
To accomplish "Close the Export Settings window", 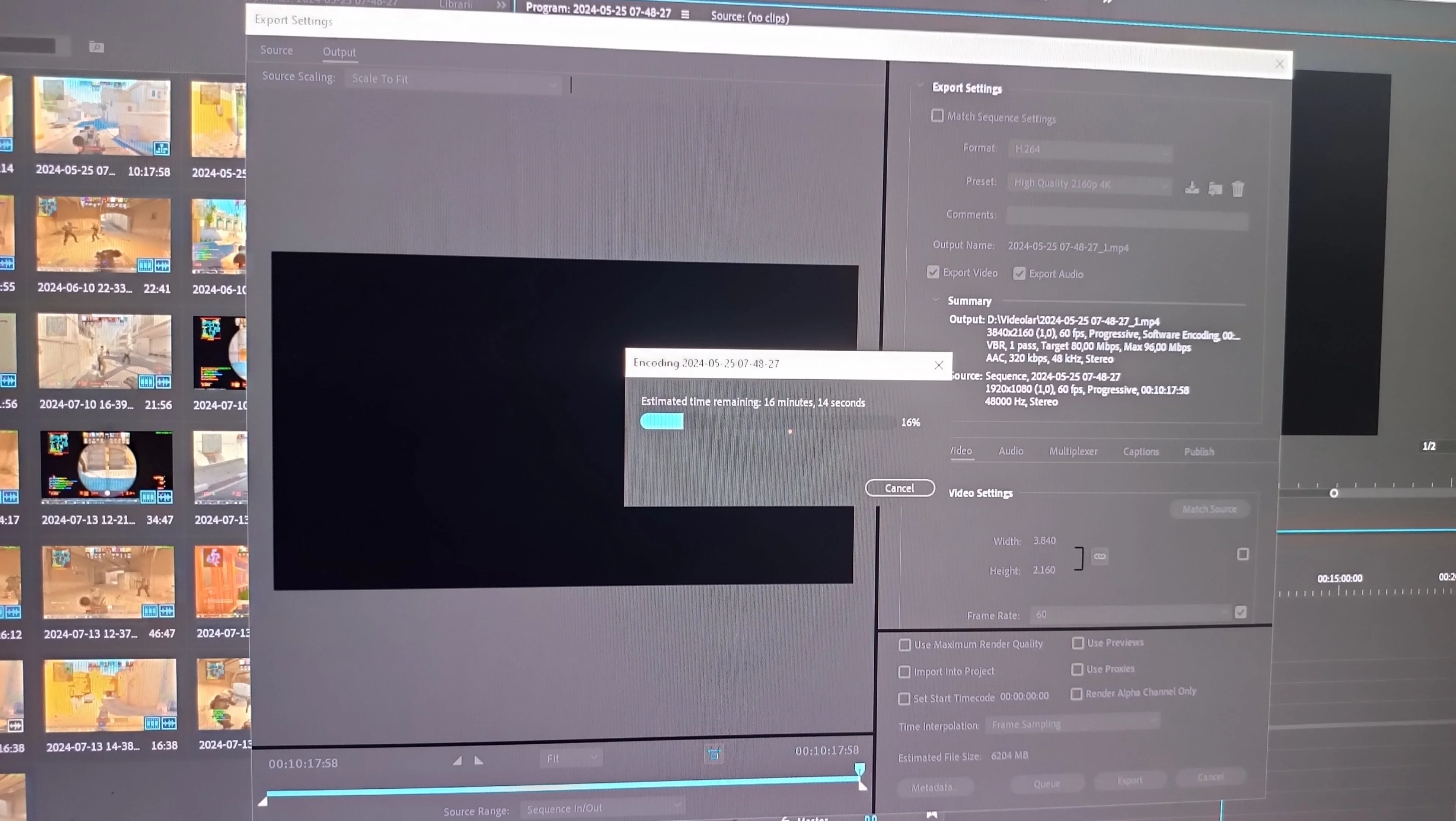I will click(x=1280, y=64).
